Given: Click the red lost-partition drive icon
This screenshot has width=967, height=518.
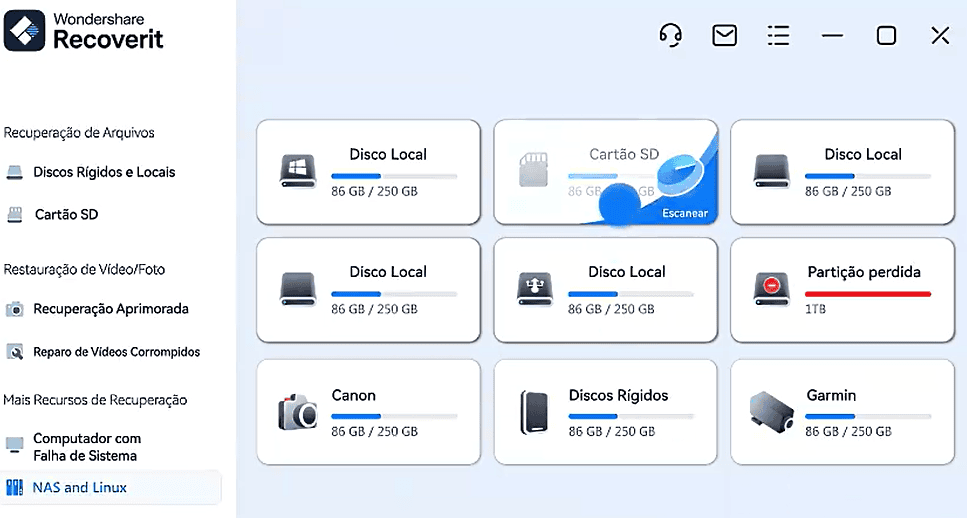Looking at the screenshot, I should pyautogui.click(x=772, y=289).
